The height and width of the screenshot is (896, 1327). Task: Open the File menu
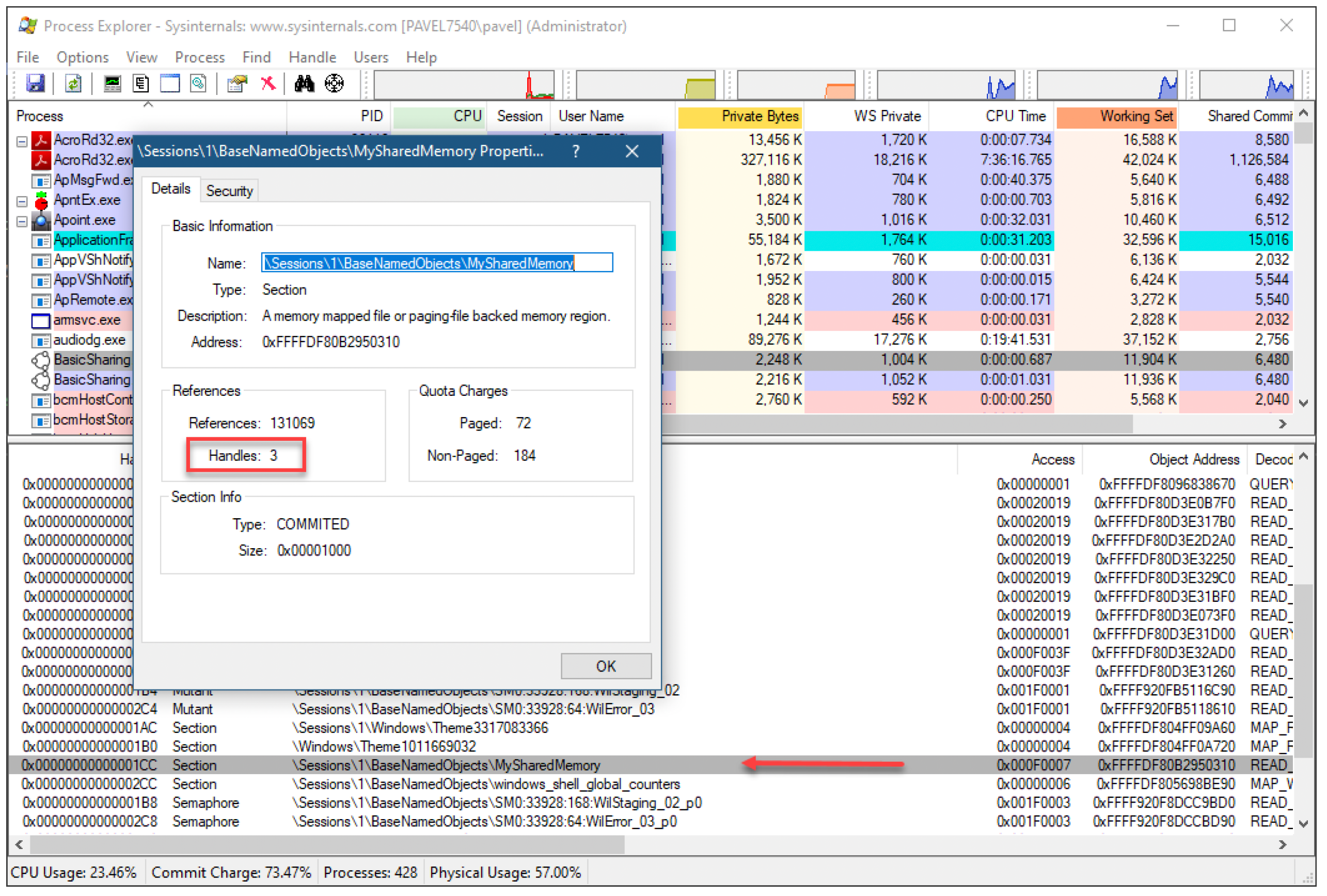27,58
